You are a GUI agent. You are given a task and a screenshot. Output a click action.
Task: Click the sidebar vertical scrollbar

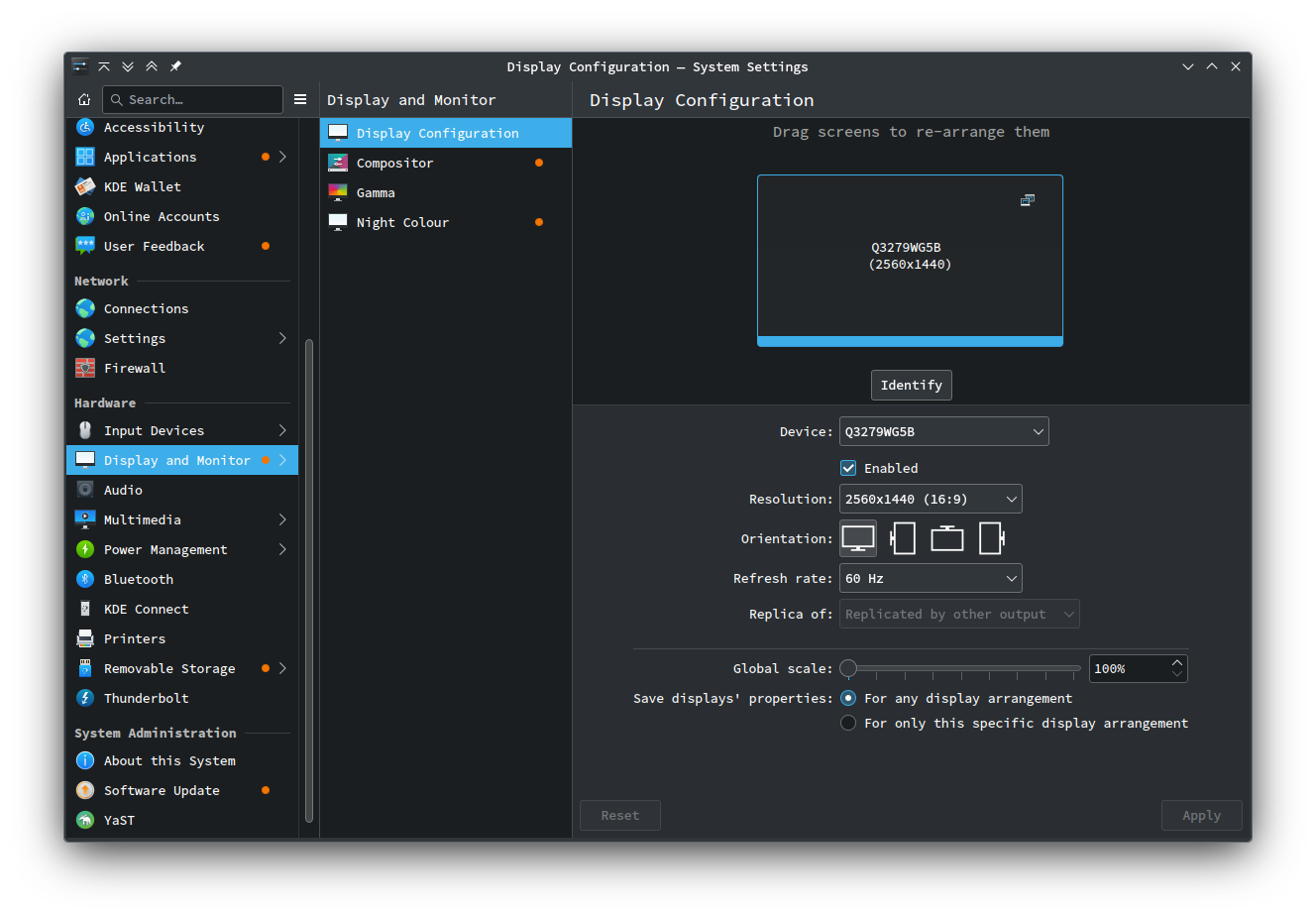tap(309, 581)
